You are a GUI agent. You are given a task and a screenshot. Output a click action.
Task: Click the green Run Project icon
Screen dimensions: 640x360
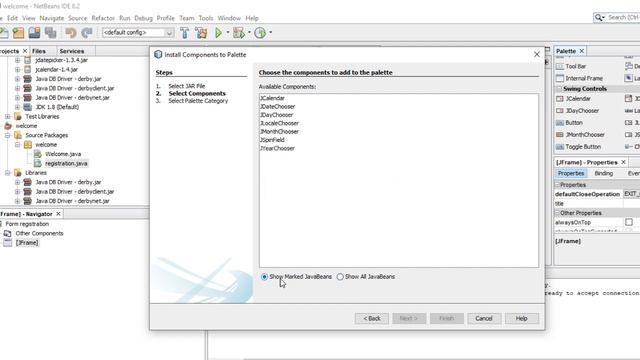tap(218, 33)
